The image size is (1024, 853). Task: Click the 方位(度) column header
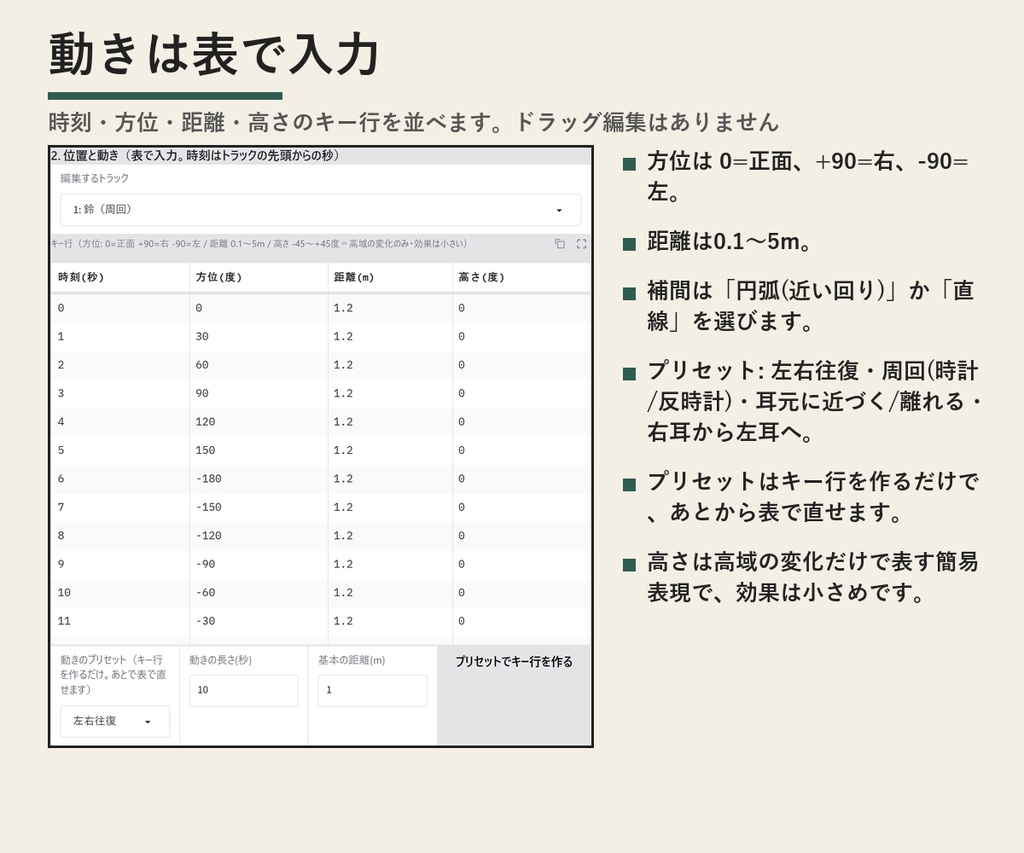(x=259, y=277)
